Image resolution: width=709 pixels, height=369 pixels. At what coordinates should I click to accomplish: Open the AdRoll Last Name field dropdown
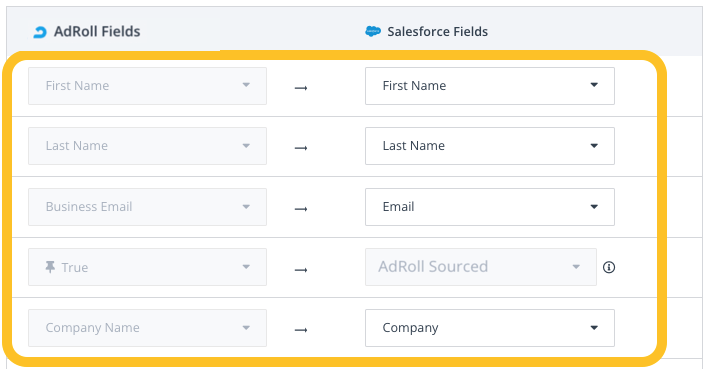[147, 146]
